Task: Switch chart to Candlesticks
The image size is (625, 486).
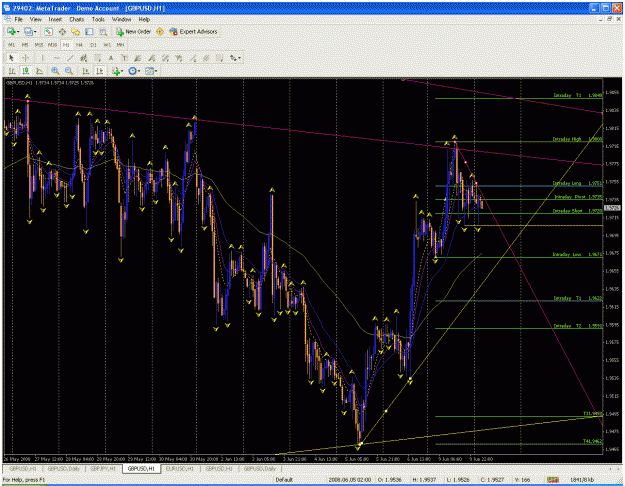Action: coord(26,71)
